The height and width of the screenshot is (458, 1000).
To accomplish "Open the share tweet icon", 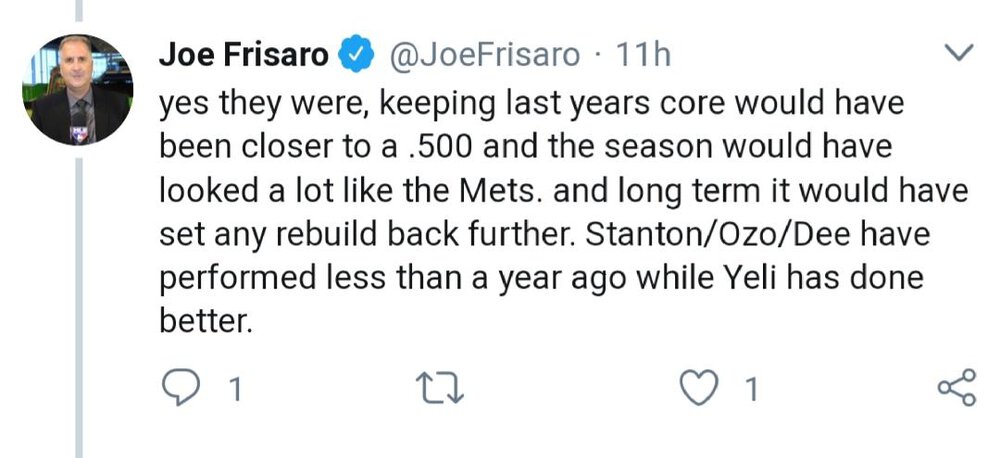I will tap(956, 387).
